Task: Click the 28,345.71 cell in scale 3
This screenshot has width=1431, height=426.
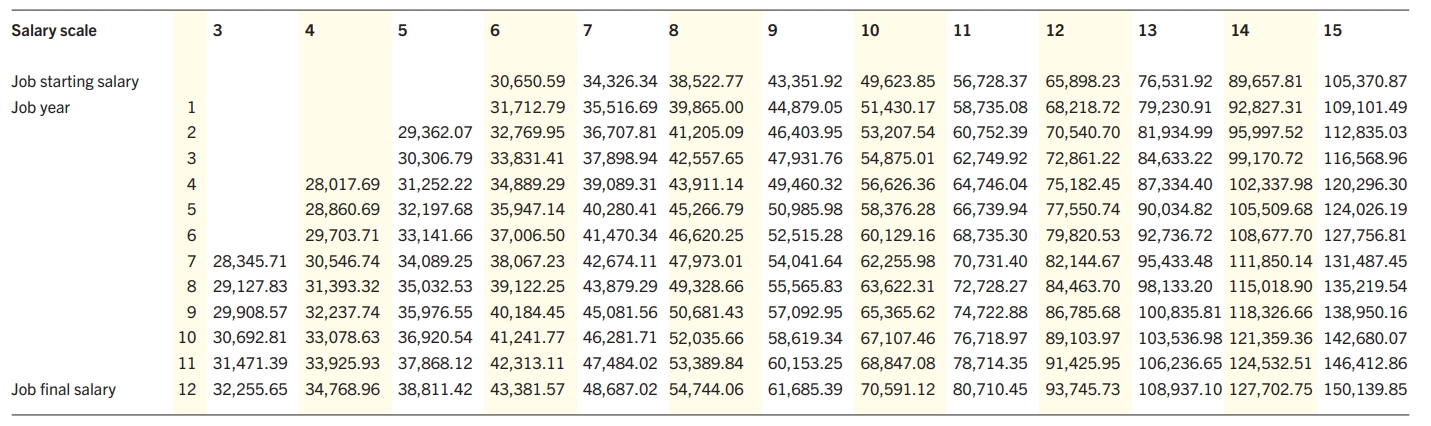Action: (x=252, y=261)
